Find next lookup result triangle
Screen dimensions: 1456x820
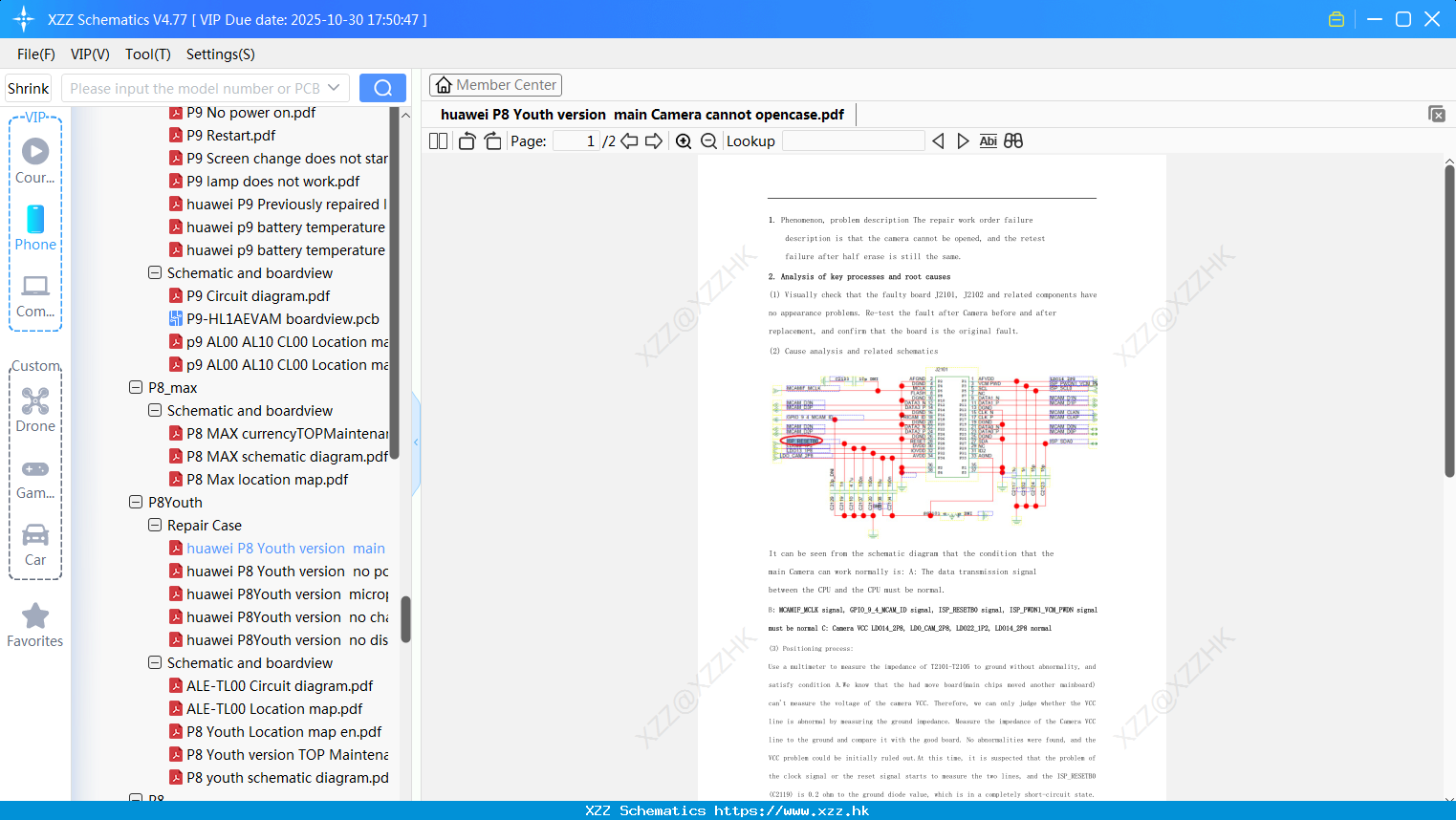click(x=963, y=141)
